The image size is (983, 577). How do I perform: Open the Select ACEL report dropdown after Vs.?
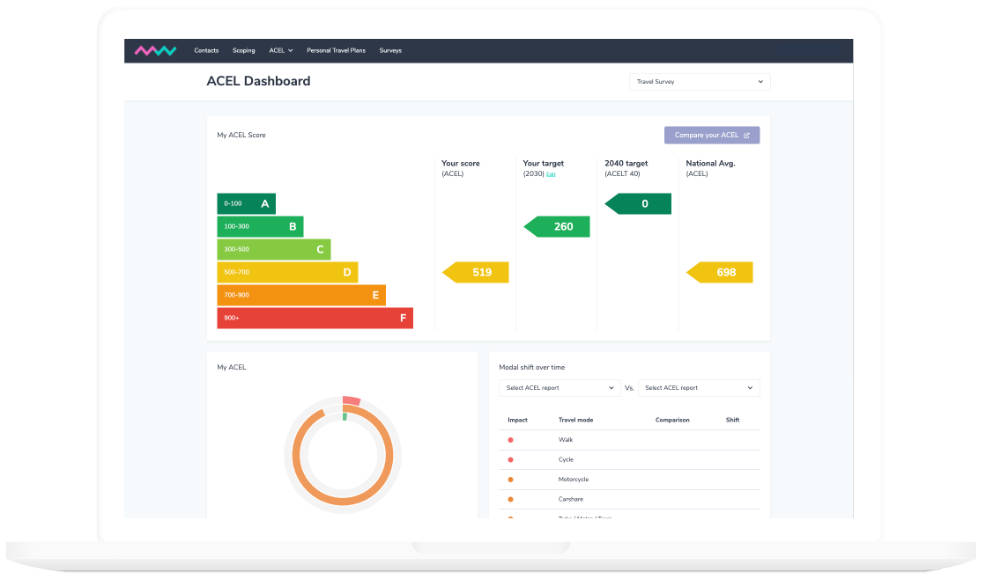698,388
